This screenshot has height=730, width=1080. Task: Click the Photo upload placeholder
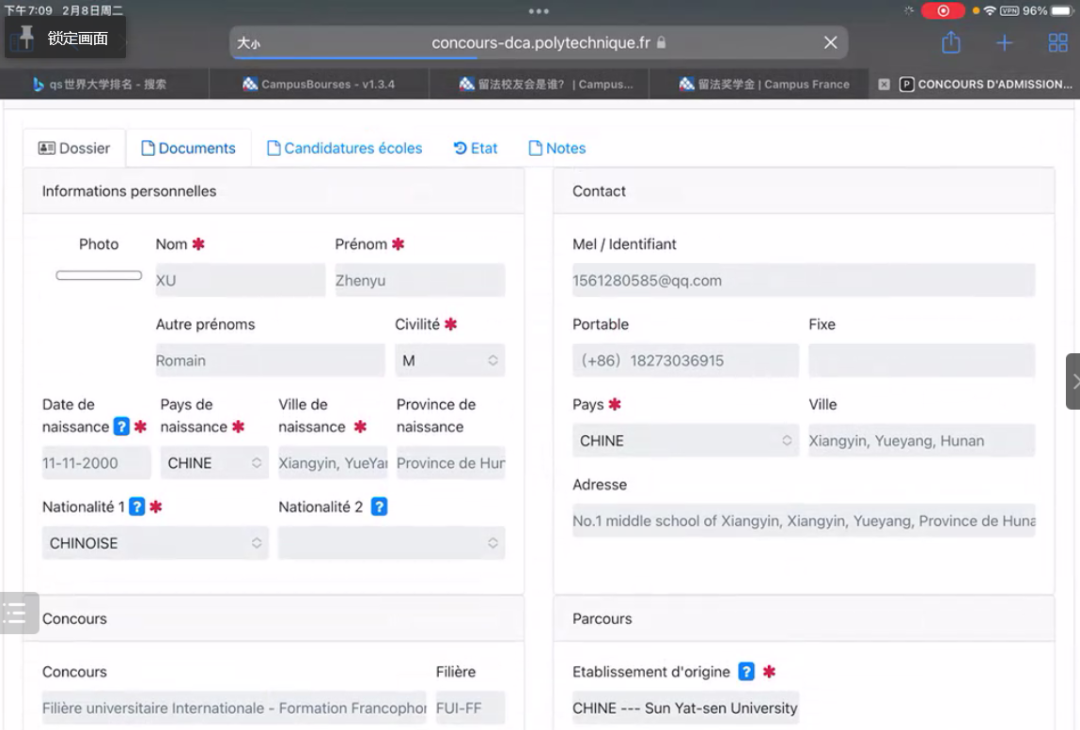[x=98, y=275]
